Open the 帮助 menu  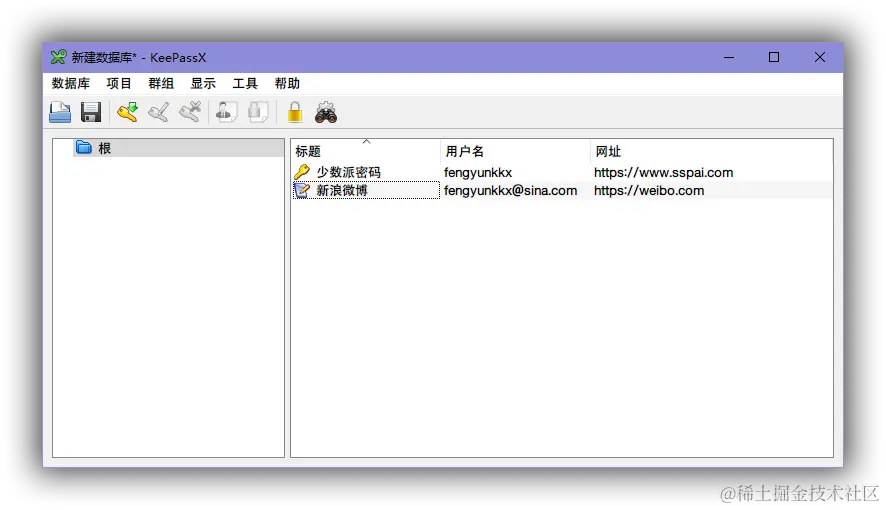point(287,84)
